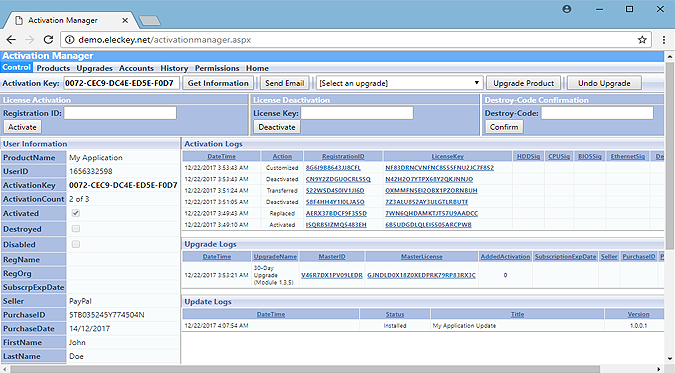Sort Activation Logs by CPUSig column
This screenshot has height=373, width=675.
coord(559,156)
